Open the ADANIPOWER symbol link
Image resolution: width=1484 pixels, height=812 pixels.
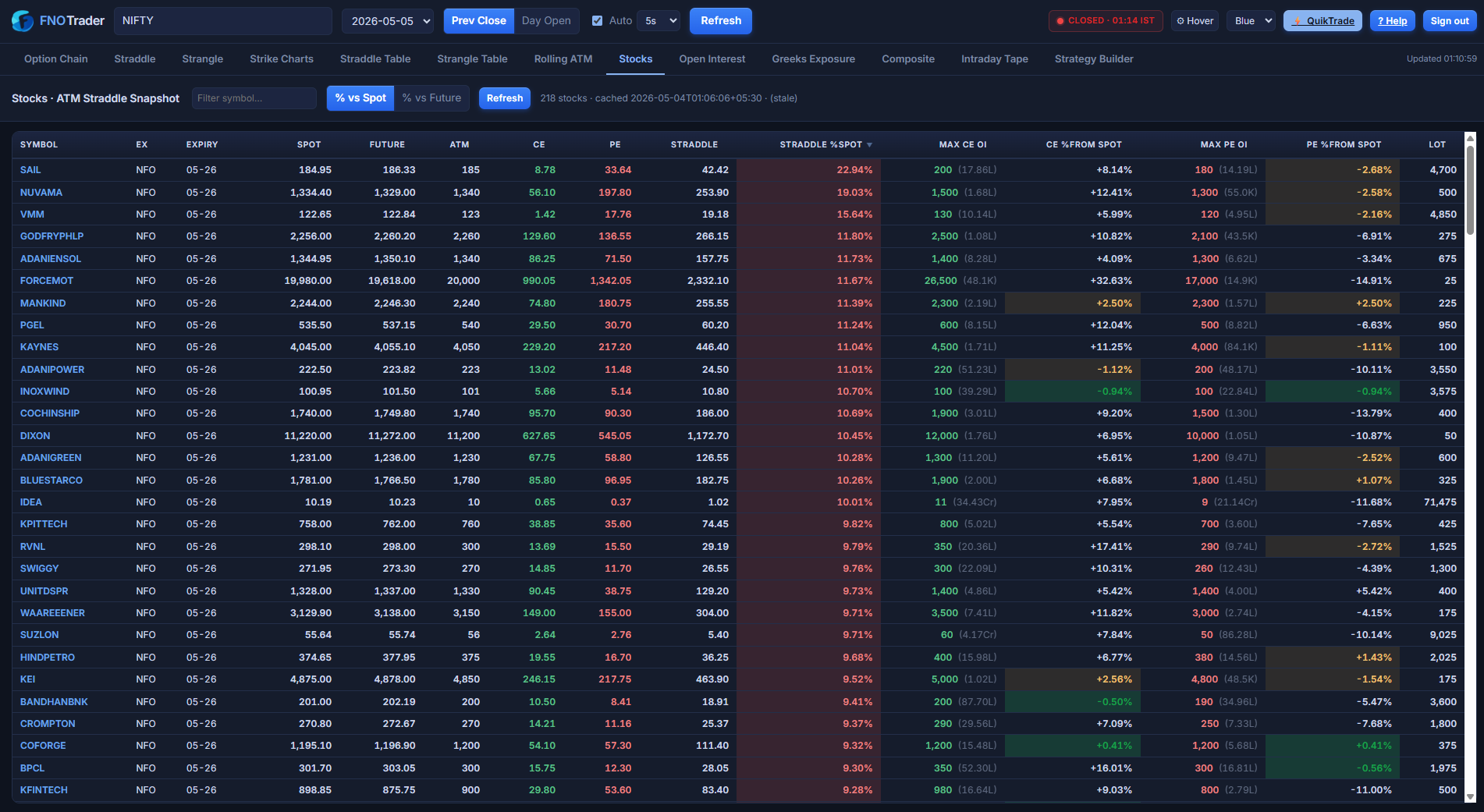[52, 370]
